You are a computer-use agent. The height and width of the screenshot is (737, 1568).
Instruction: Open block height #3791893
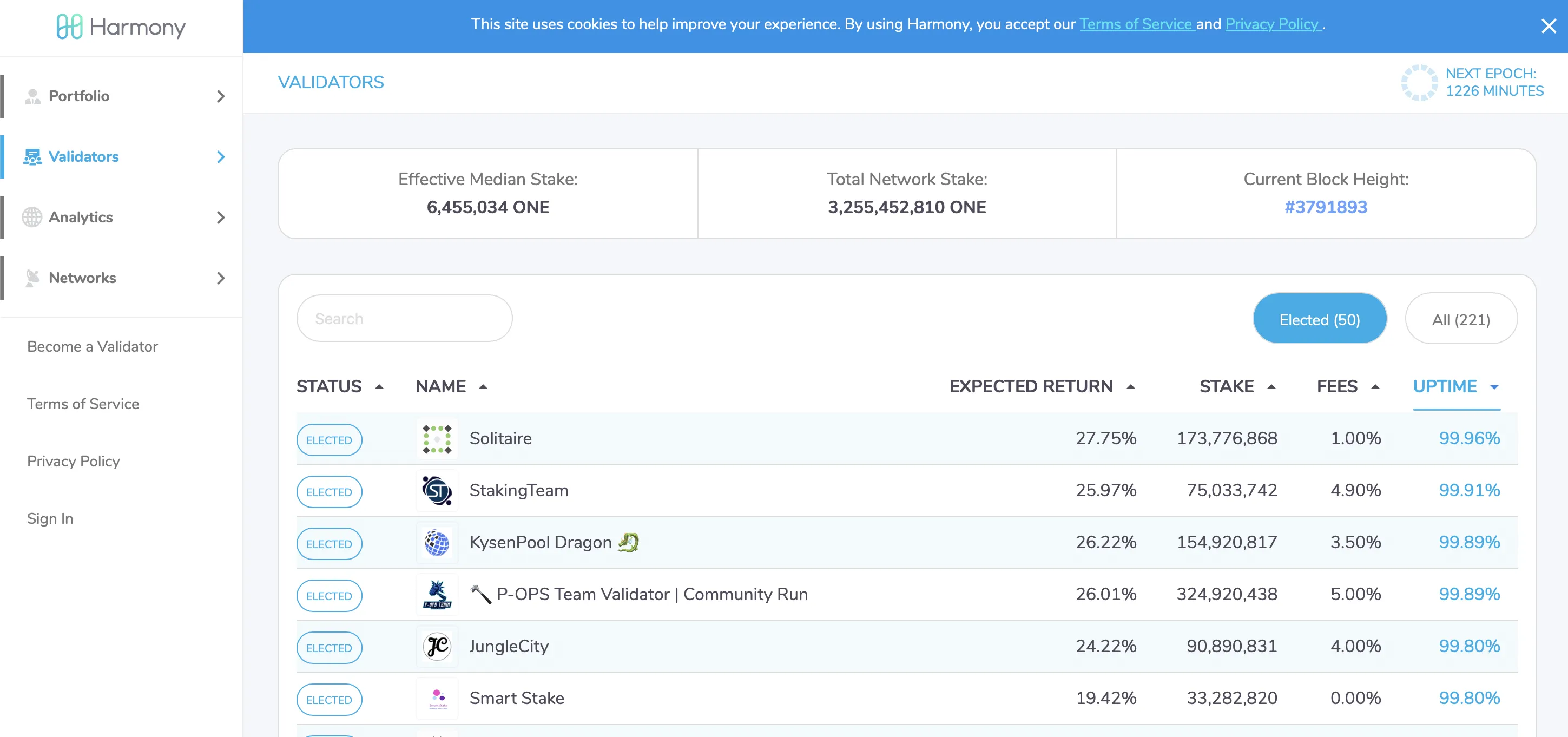pos(1326,207)
